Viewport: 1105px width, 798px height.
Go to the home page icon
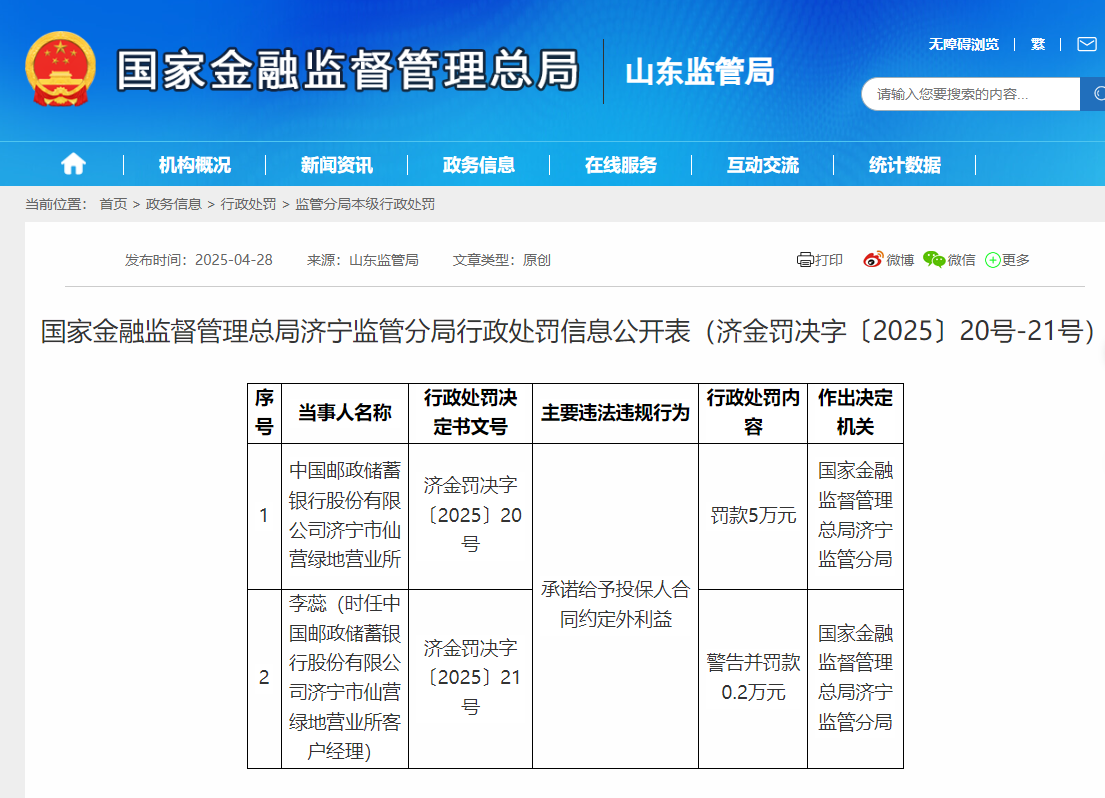pyautogui.click(x=73, y=164)
